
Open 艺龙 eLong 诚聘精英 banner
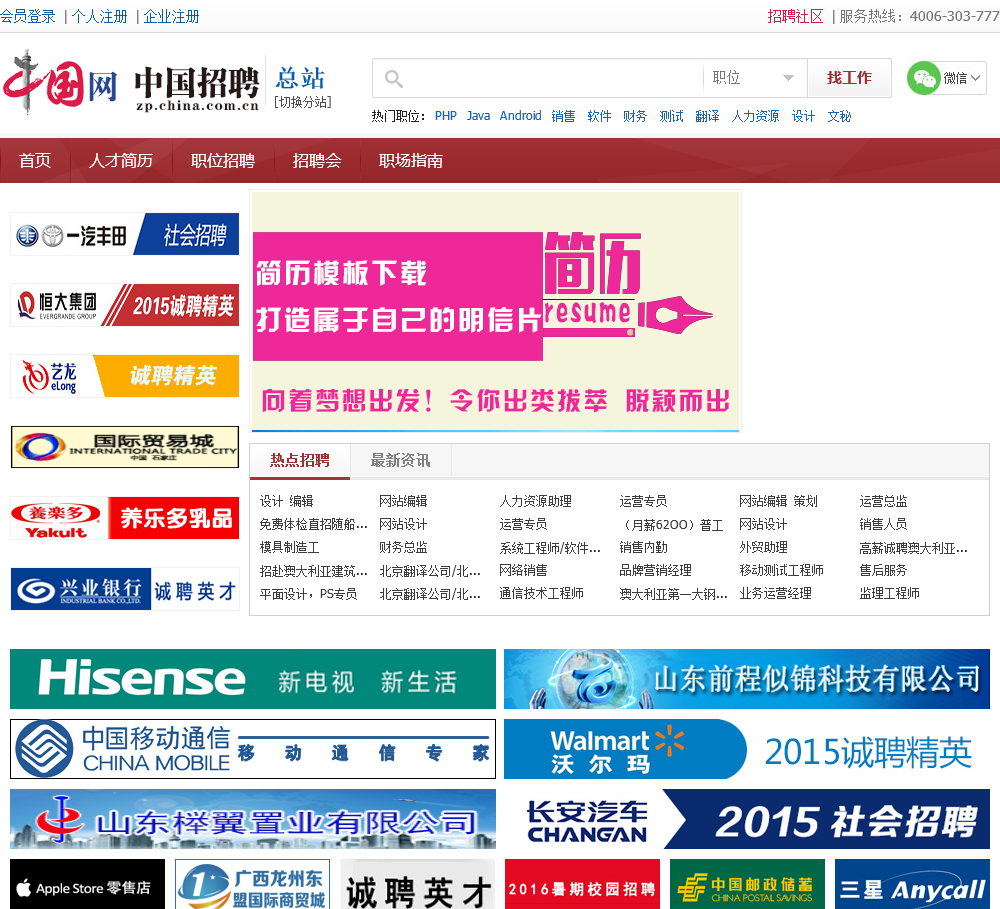tap(125, 376)
